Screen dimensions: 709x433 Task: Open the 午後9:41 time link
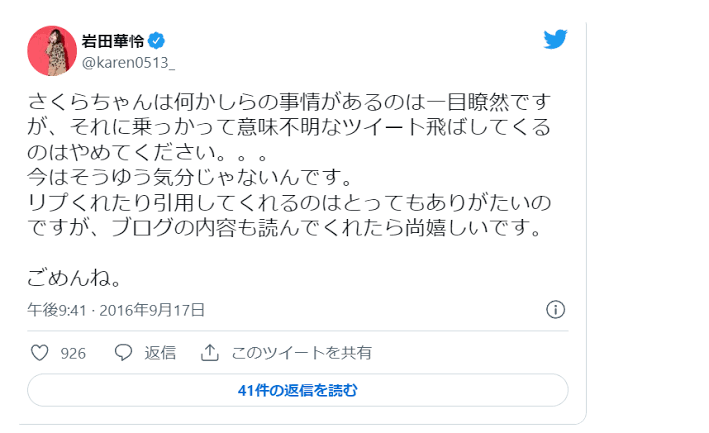(x=57, y=310)
